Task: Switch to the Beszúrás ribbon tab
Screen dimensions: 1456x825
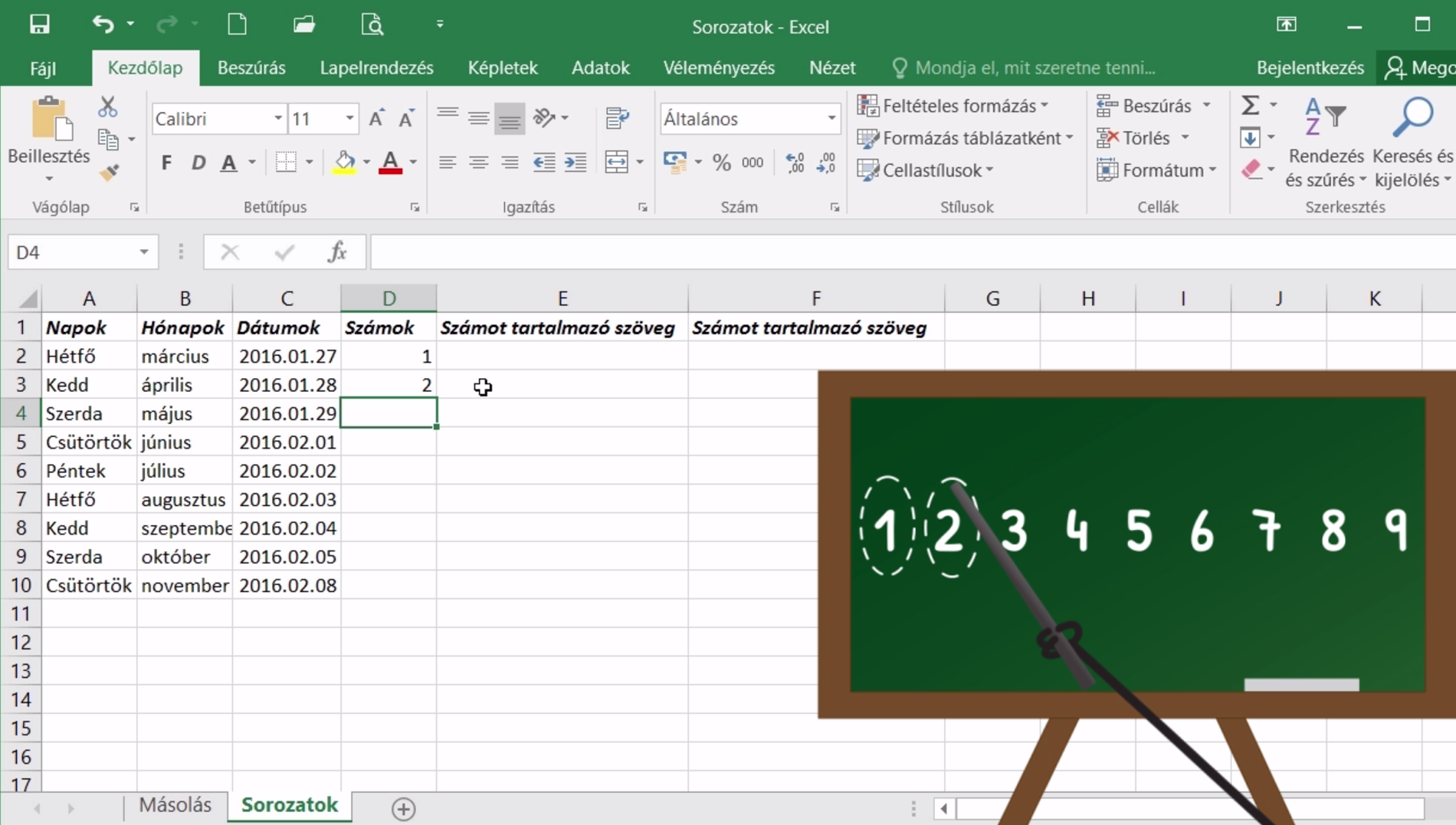Action: (251, 67)
